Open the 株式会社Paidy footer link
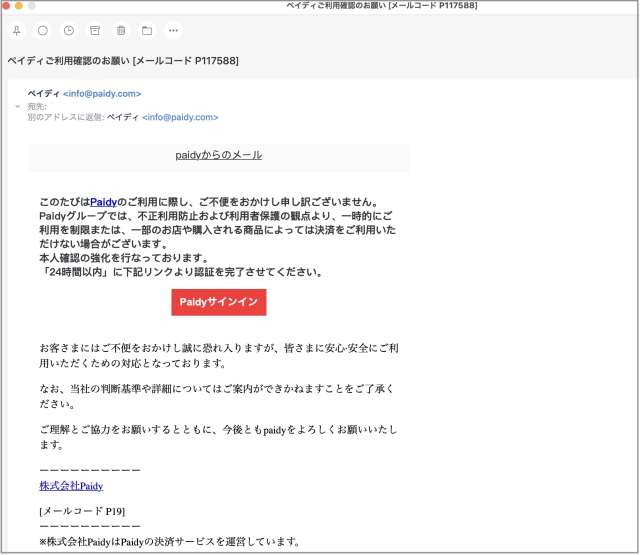Screen dimensions: 640x555 click(71, 486)
